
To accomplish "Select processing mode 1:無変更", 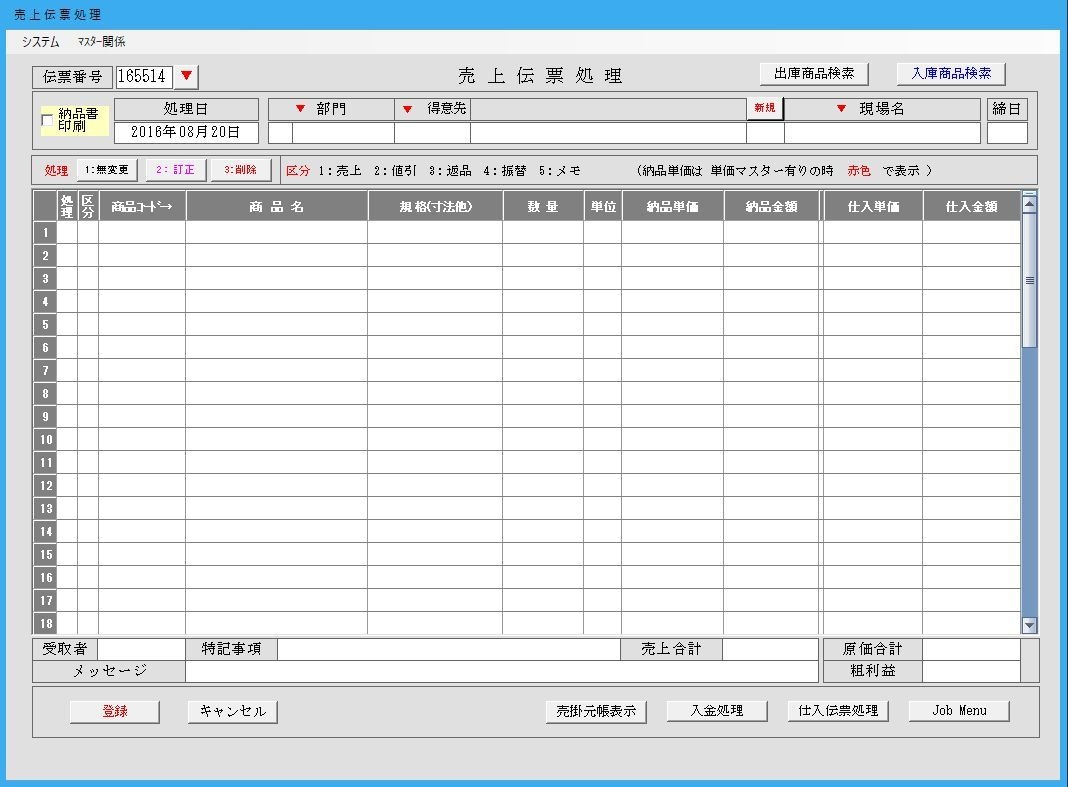I will (107, 170).
